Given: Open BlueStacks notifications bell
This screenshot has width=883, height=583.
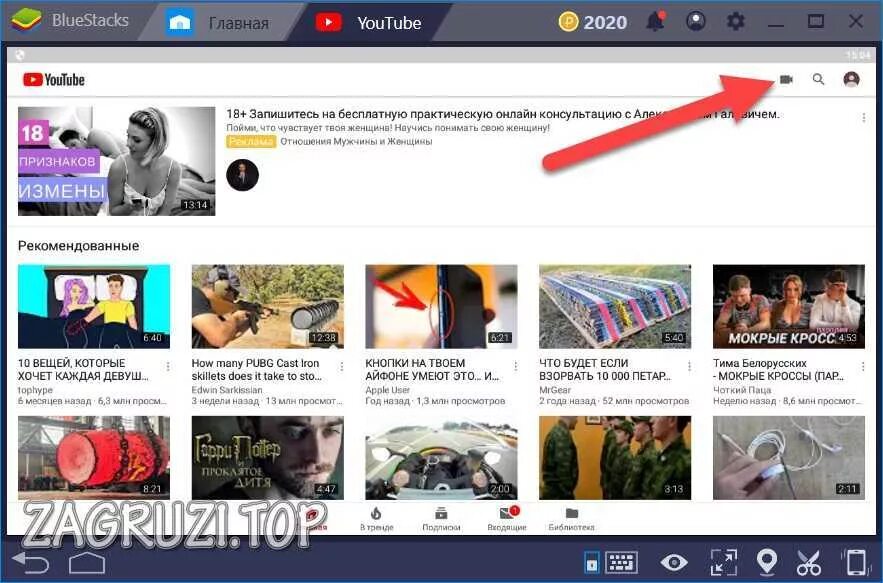Looking at the screenshot, I should click(655, 21).
